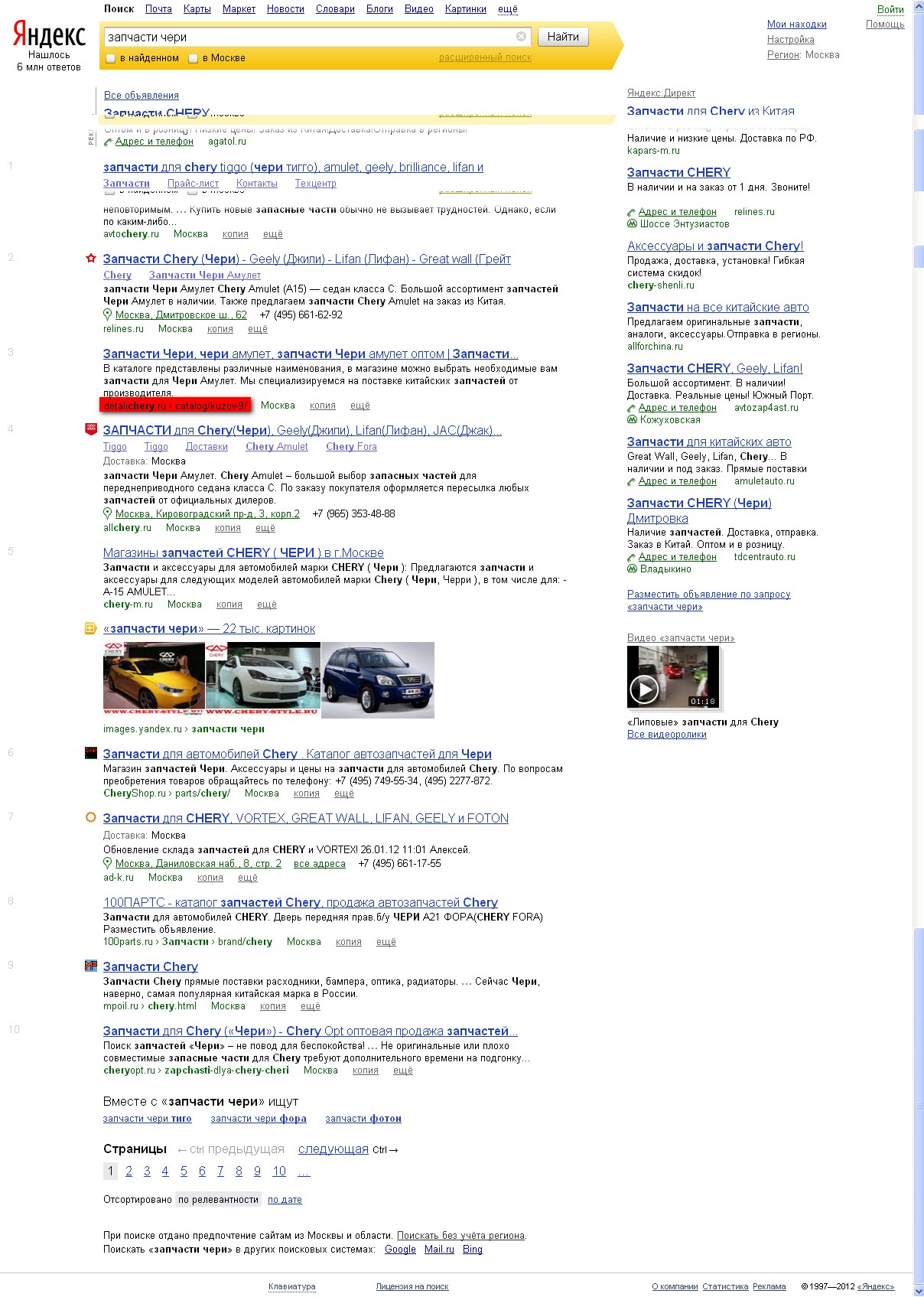
Task: Switch to the Видео tab
Action: (x=419, y=9)
